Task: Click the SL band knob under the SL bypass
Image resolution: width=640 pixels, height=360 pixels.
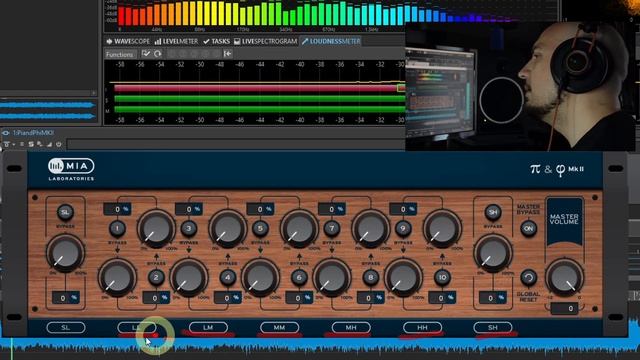Action: tap(65, 254)
